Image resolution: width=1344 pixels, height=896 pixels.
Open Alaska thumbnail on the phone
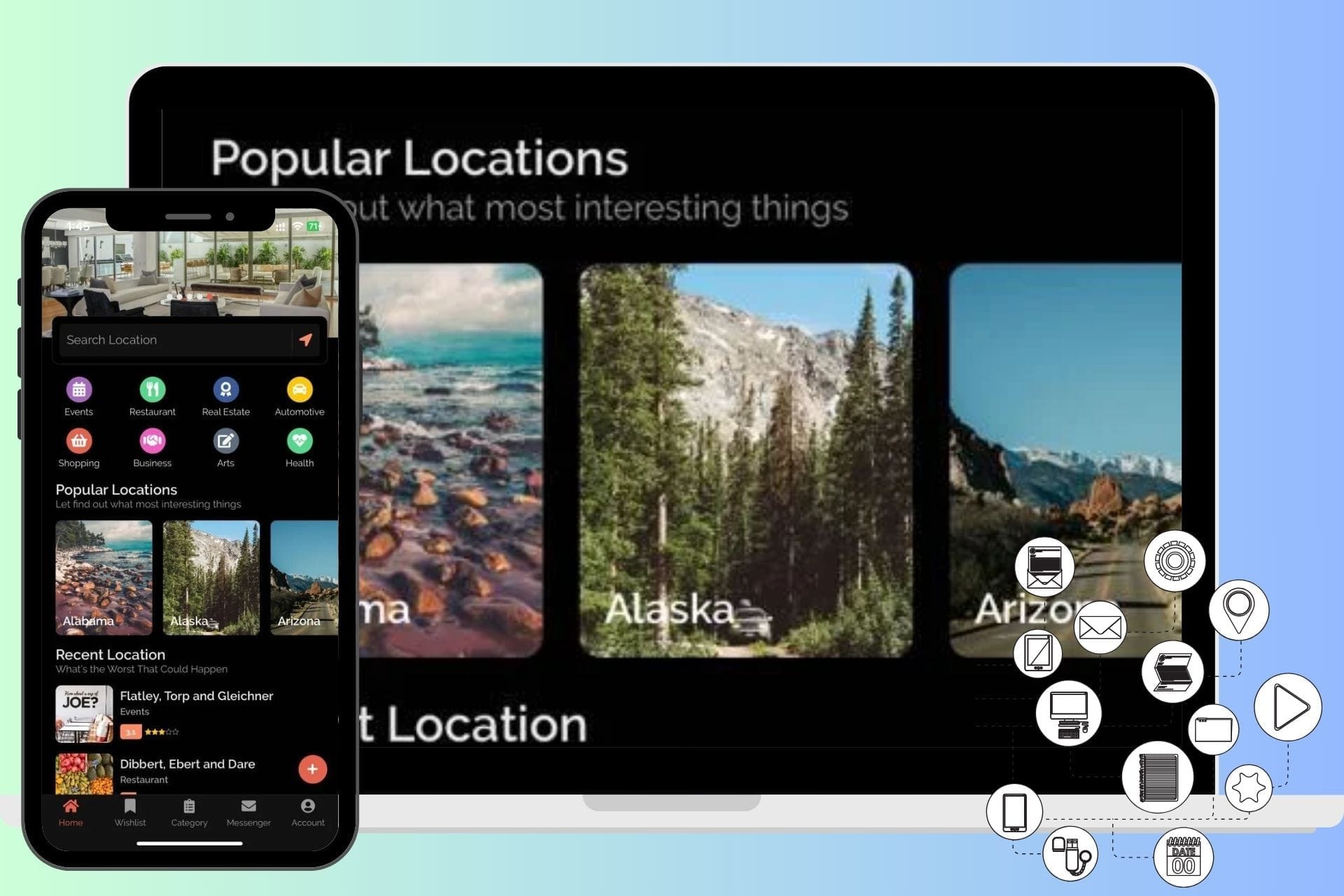coord(211,577)
